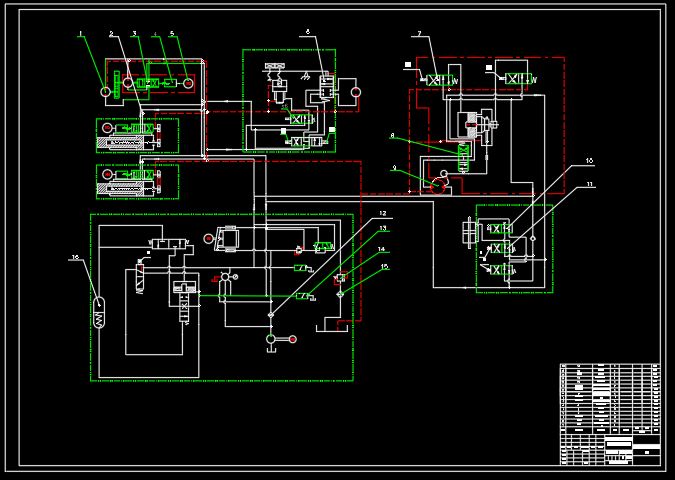
Task: Click the directional valve symbol labeled 7
Action: tap(439, 80)
